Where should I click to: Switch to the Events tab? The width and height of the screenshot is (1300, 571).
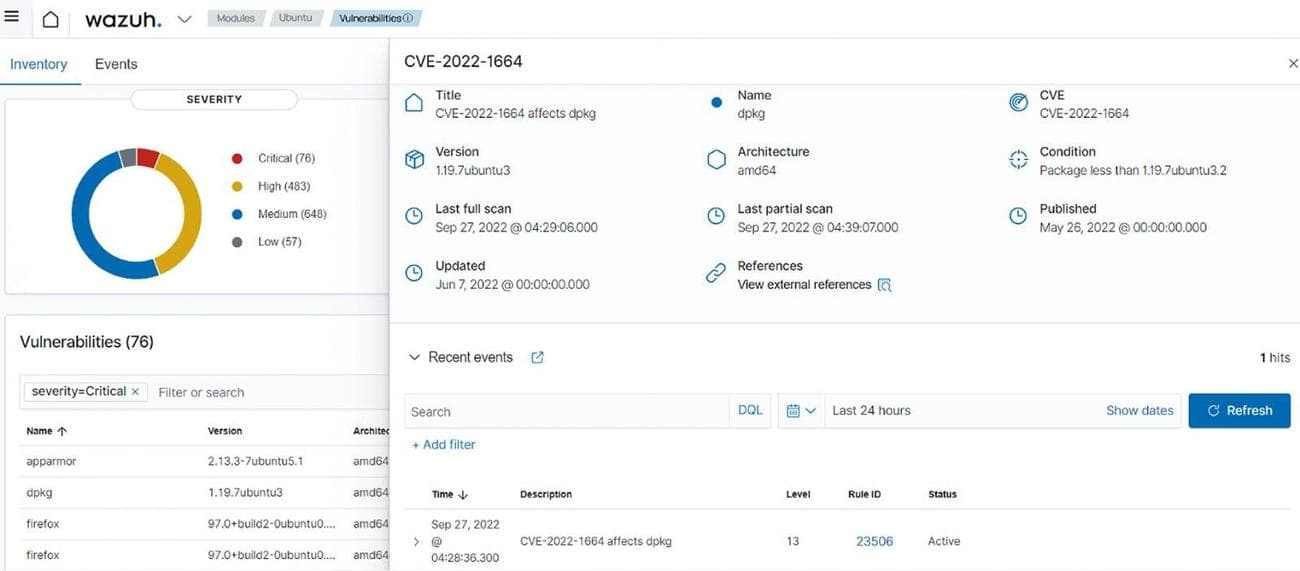116,64
